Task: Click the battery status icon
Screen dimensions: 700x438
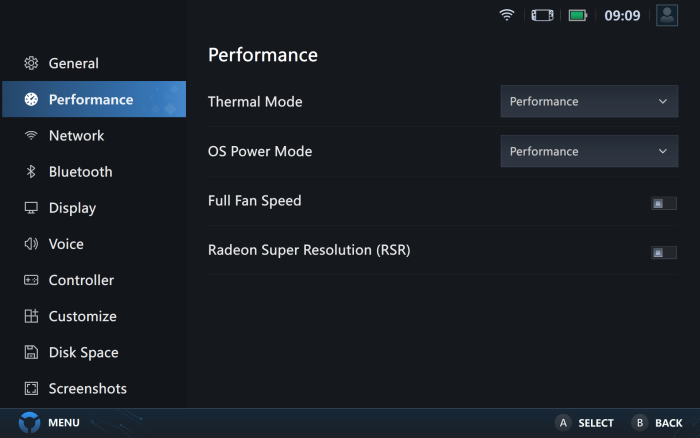Action: pyautogui.click(x=578, y=15)
